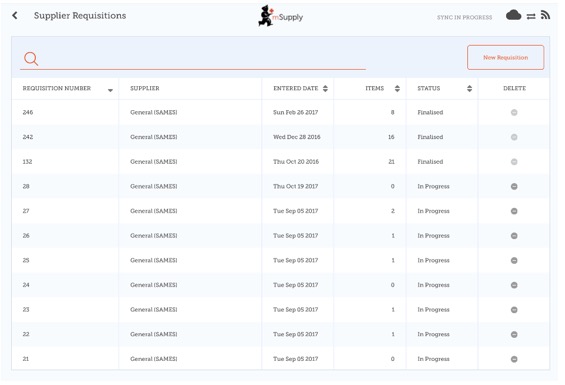Go back using the back arrow

[x=15, y=16]
